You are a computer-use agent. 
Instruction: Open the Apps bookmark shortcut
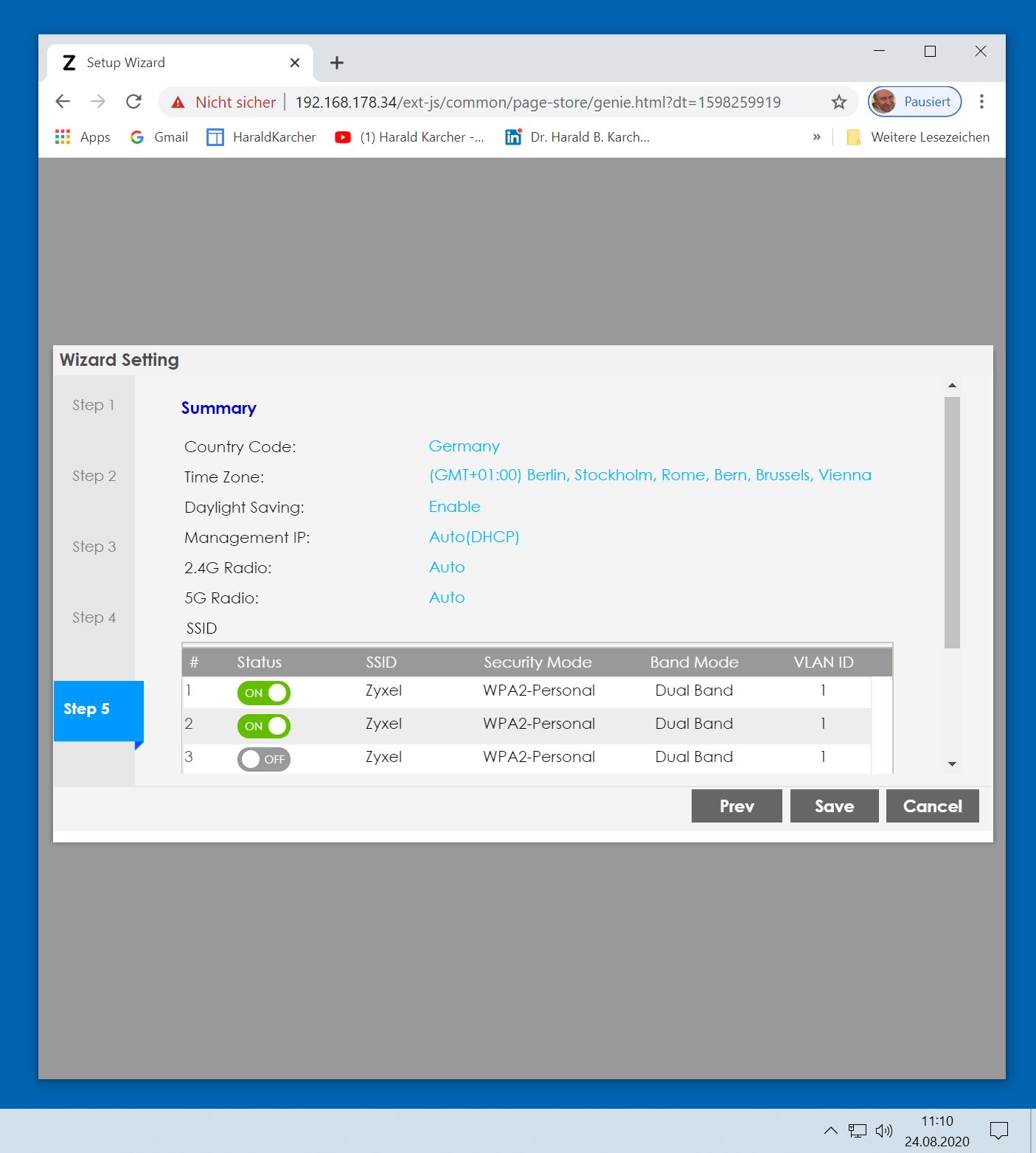(83, 136)
